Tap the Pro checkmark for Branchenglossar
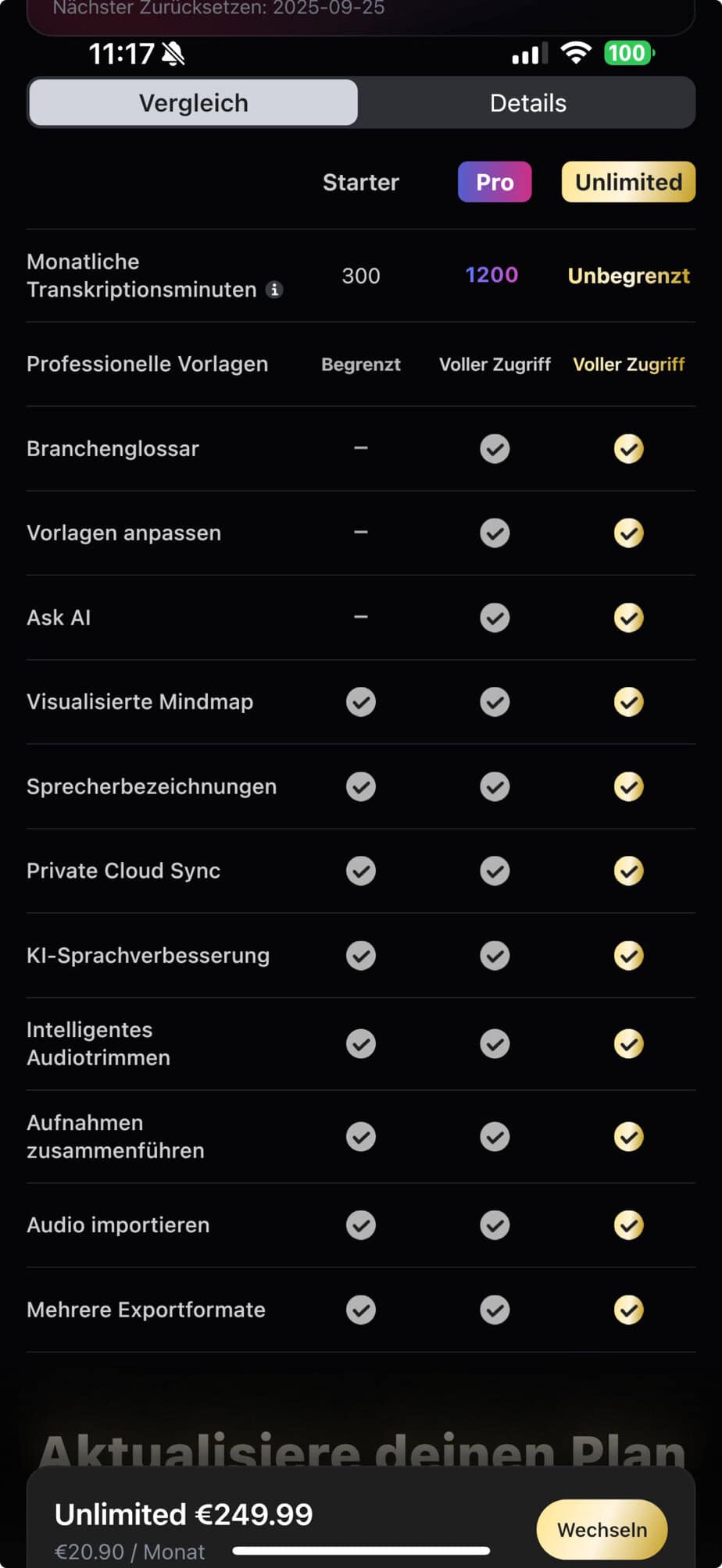This screenshot has width=722, height=1568. [495, 449]
